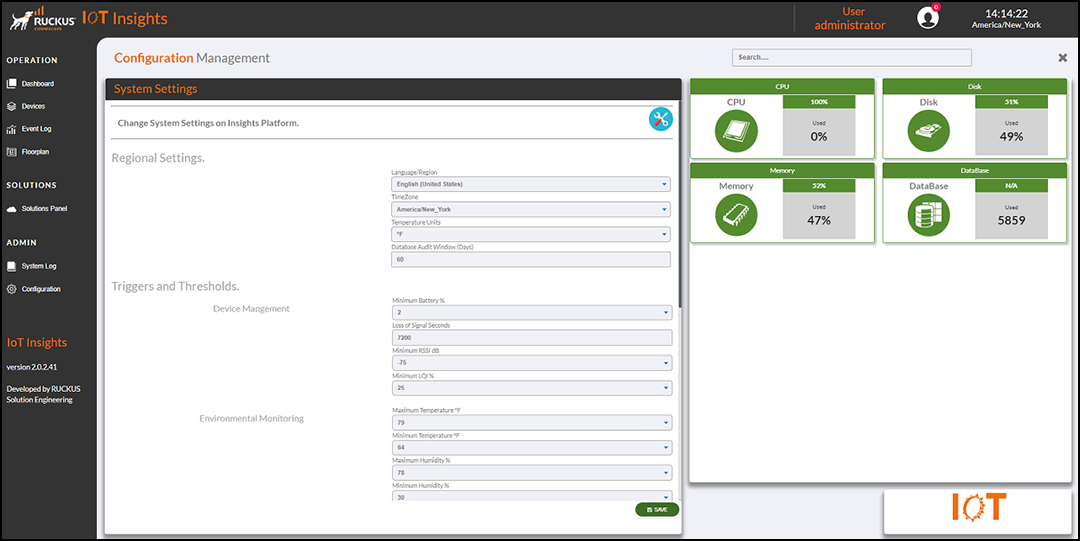Open the System Log sidebar item

(x=31, y=266)
